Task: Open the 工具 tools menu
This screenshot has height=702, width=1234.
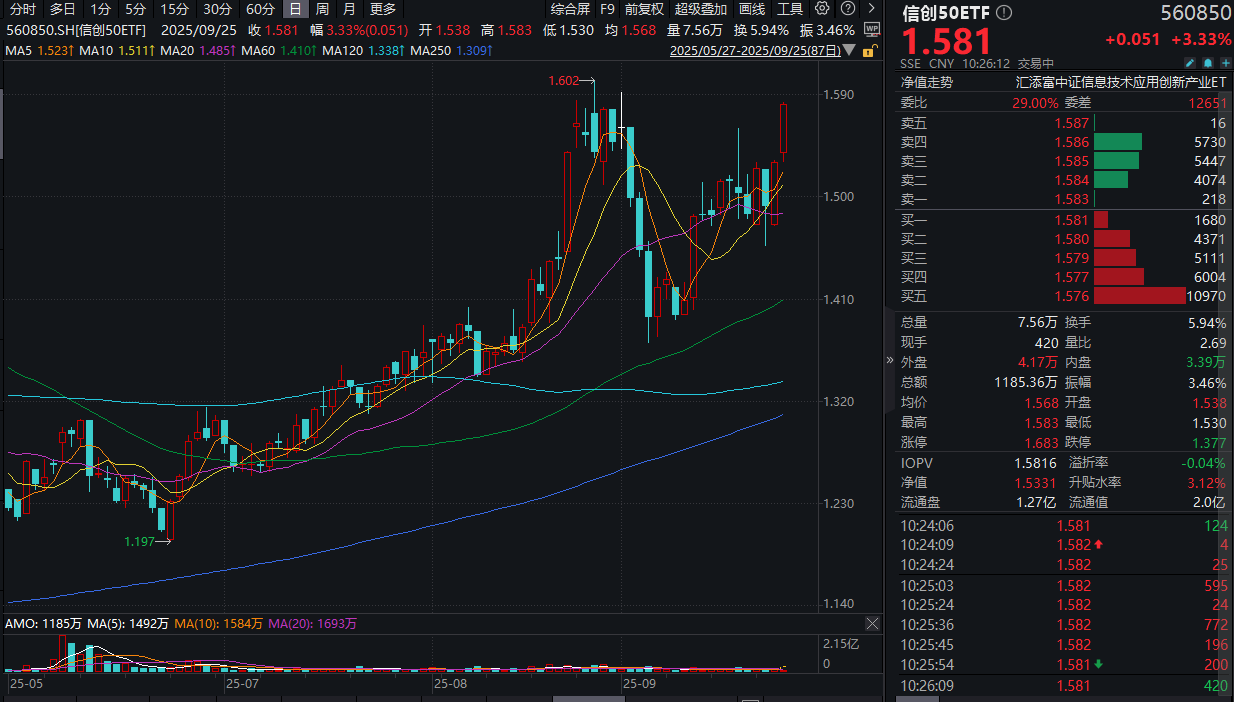Action: coord(789,9)
